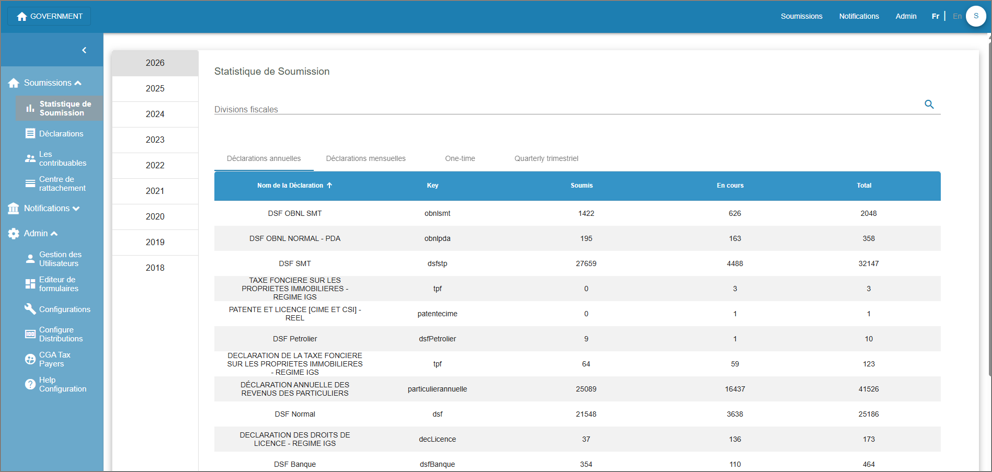Open the Quarterly trimestriel tab
Viewport: 992px width, 472px height.
pyautogui.click(x=546, y=158)
